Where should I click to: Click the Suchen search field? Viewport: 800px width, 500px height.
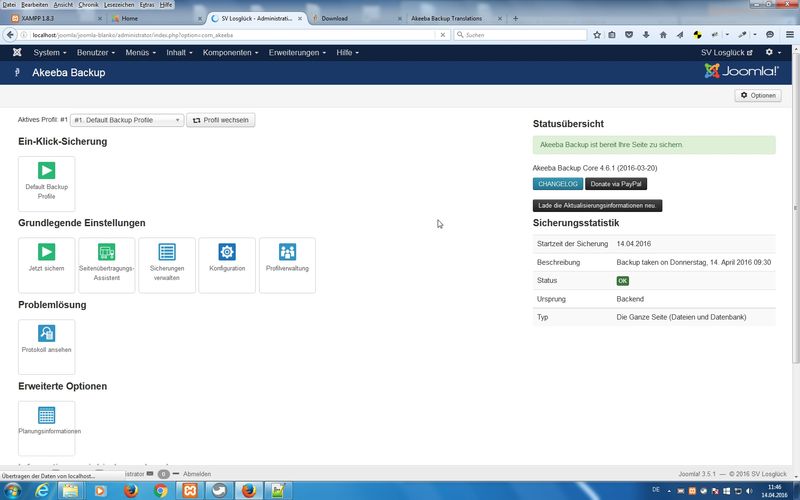[520, 35]
